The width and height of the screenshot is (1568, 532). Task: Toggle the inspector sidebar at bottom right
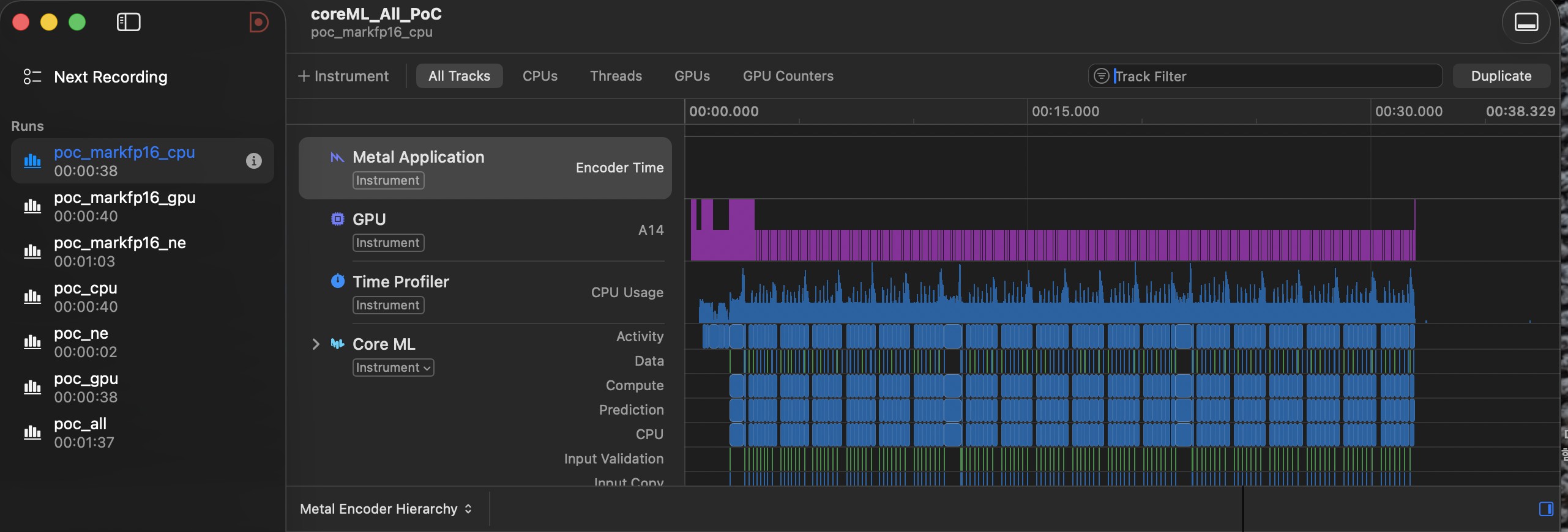[x=1546, y=509]
